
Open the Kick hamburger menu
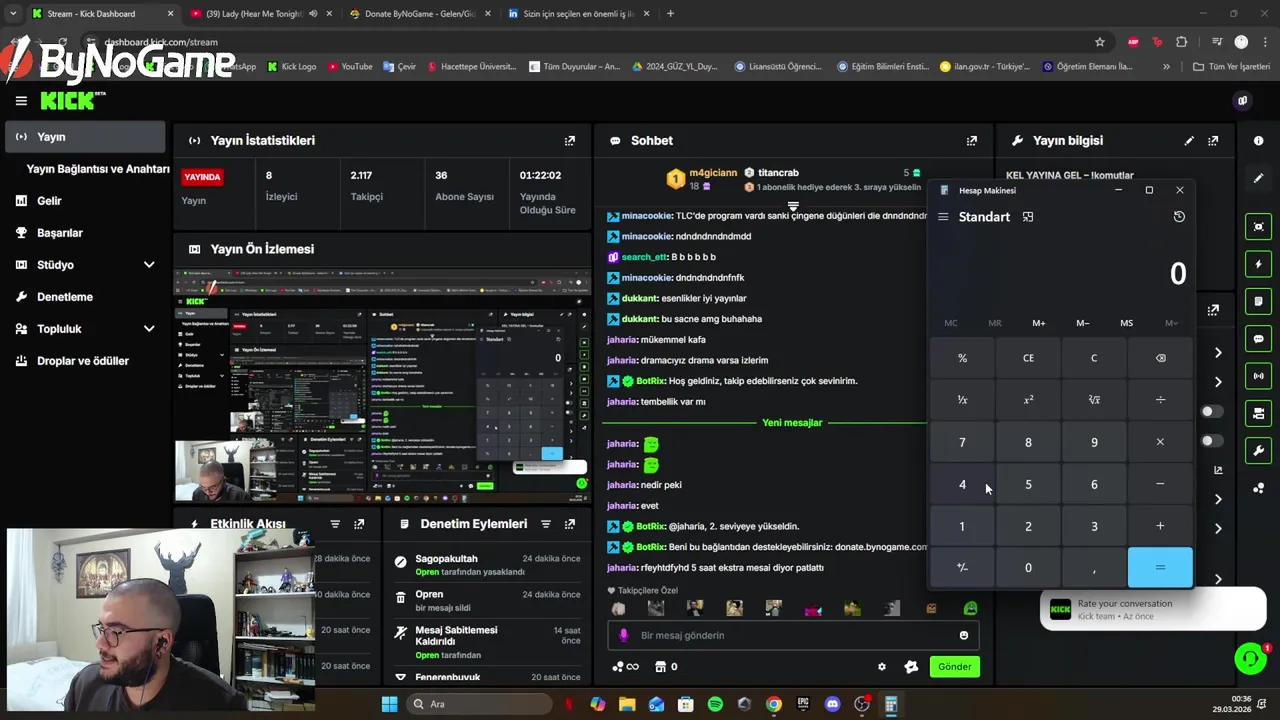pyautogui.click(x=21, y=101)
